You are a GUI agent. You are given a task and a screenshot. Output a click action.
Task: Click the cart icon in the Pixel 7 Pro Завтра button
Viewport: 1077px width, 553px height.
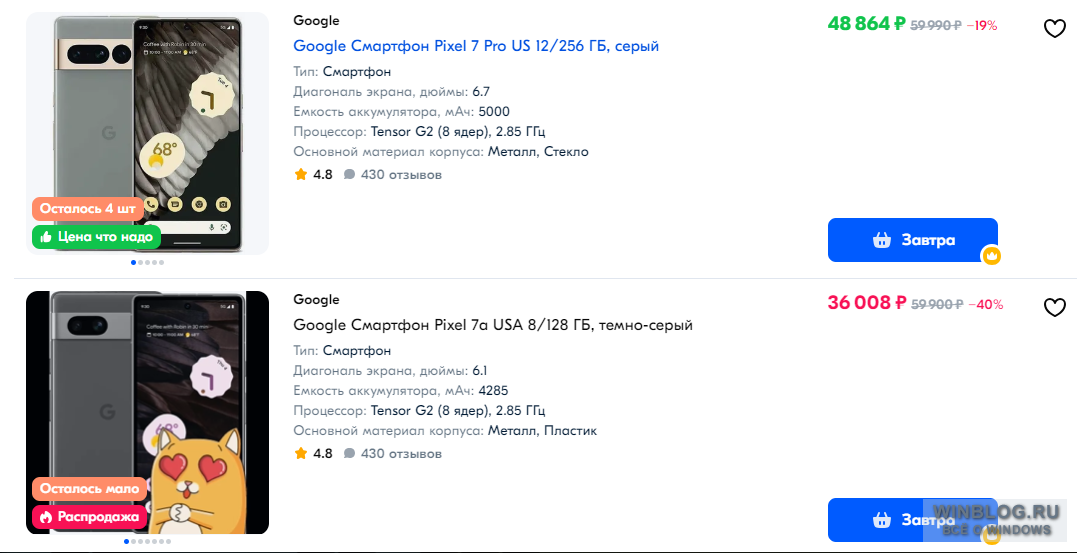point(882,240)
